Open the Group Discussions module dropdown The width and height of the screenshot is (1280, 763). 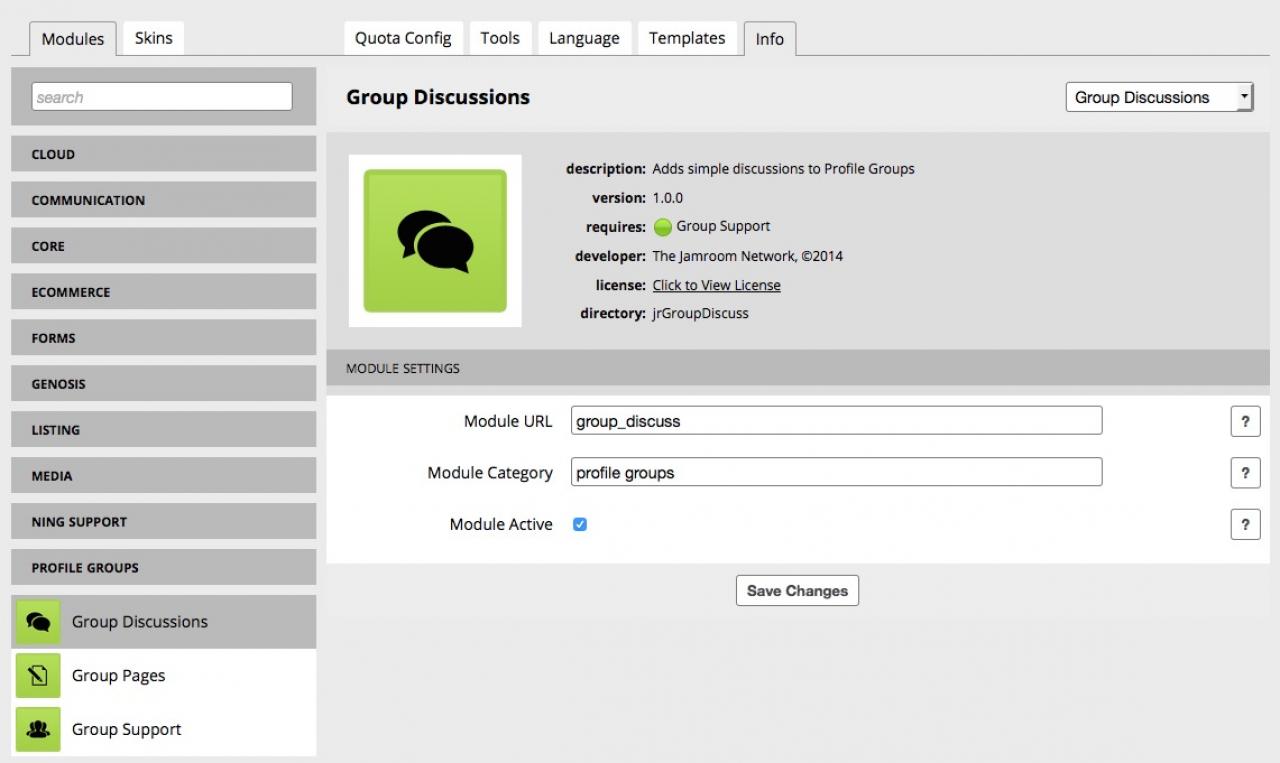(1159, 97)
